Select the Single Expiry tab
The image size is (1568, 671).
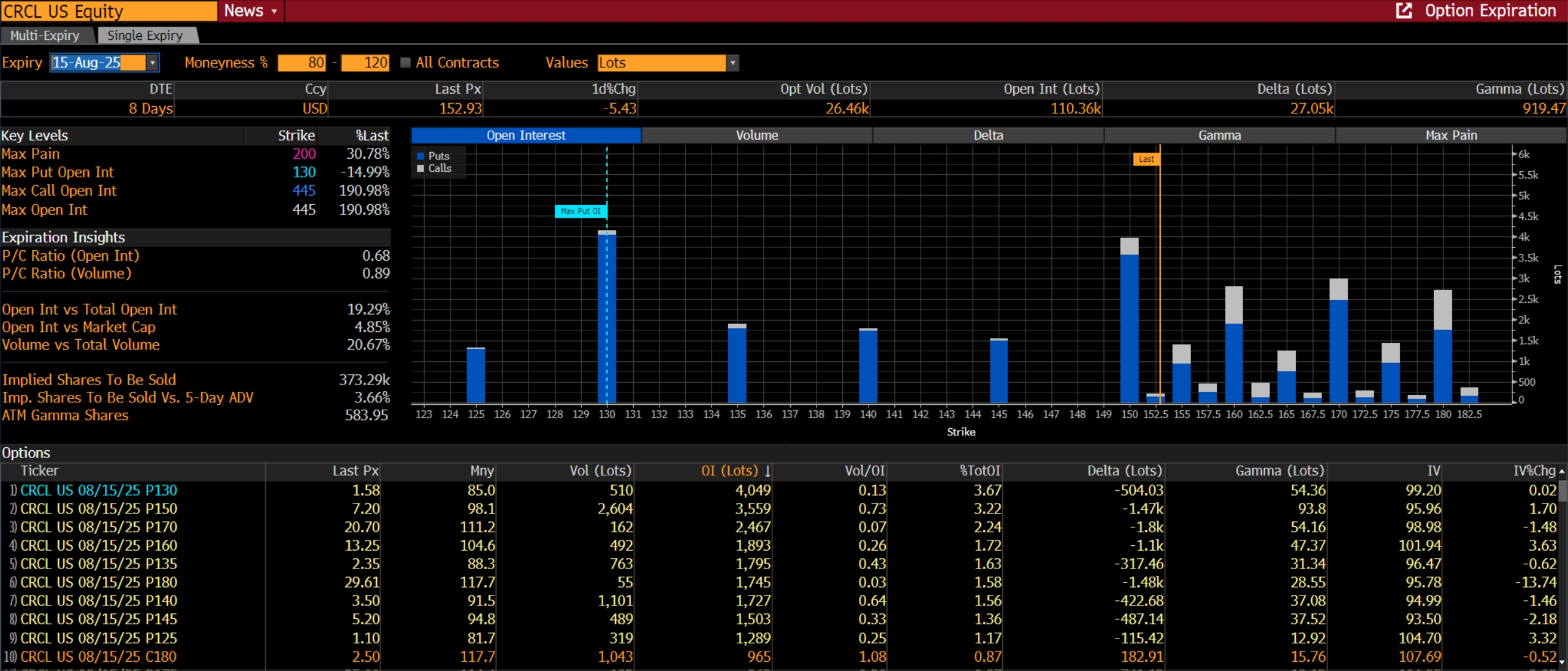145,36
